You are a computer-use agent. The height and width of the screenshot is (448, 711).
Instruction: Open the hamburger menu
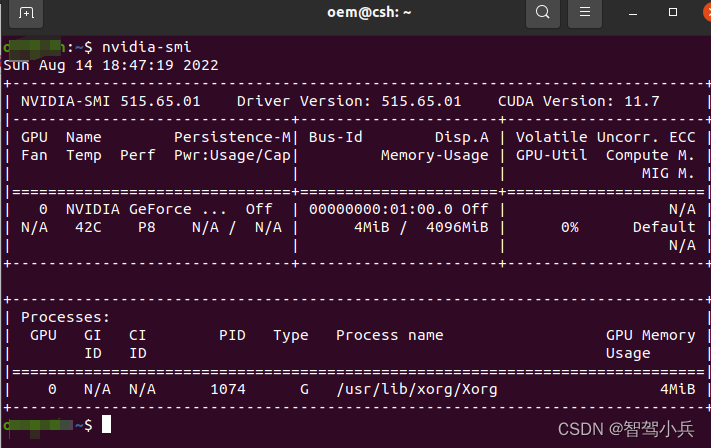pyautogui.click(x=584, y=12)
